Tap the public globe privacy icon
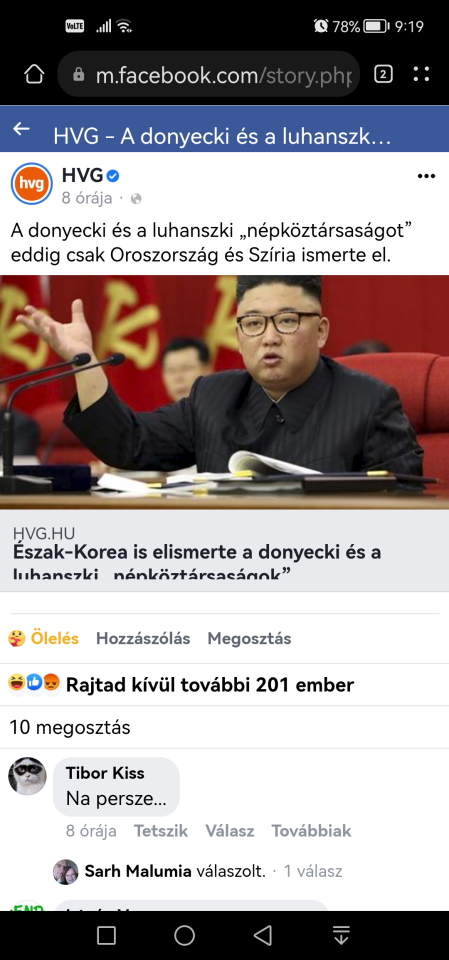The image size is (449, 960). pos(136,198)
